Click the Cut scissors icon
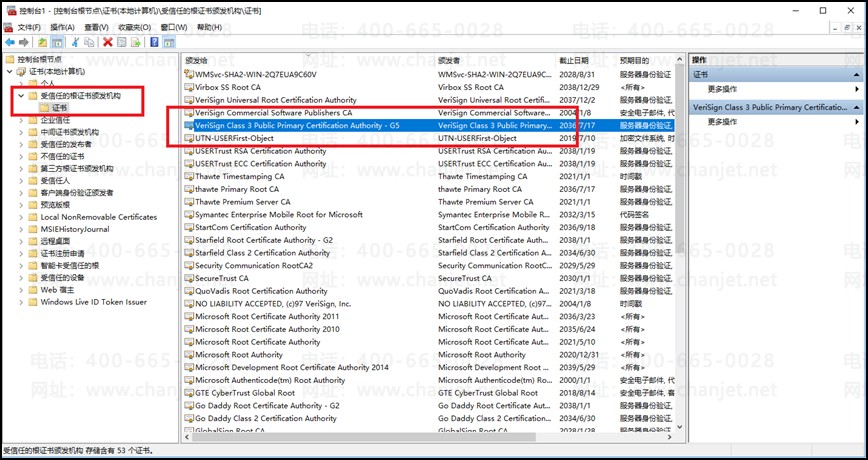868x460 pixels. point(76,42)
